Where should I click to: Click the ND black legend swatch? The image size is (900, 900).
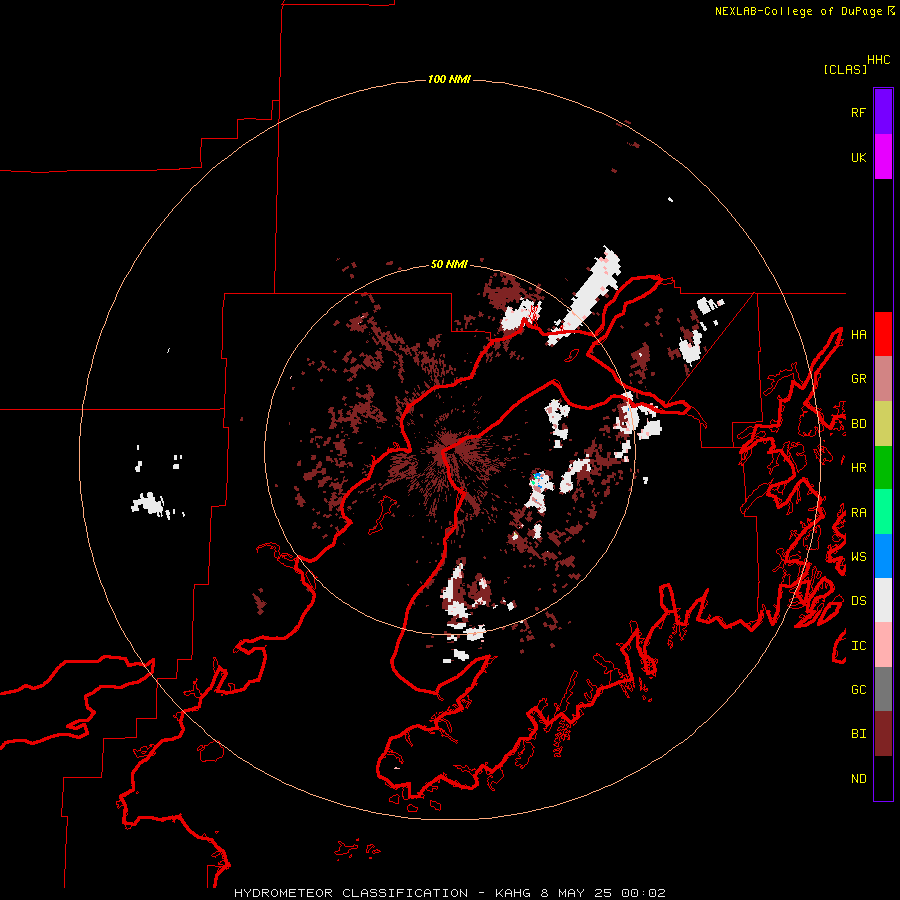click(x=883, y=778)
